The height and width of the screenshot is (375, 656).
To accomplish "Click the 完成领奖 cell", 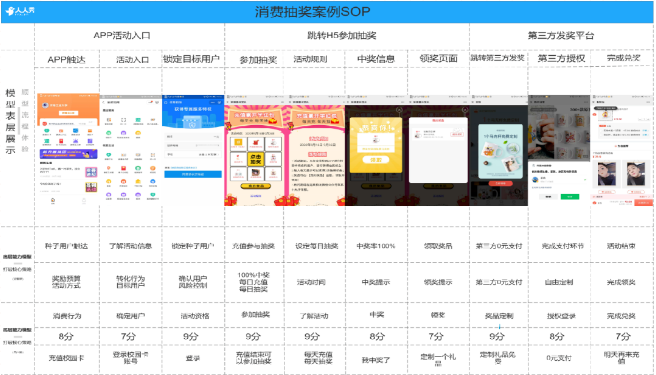I will (621, 283).
